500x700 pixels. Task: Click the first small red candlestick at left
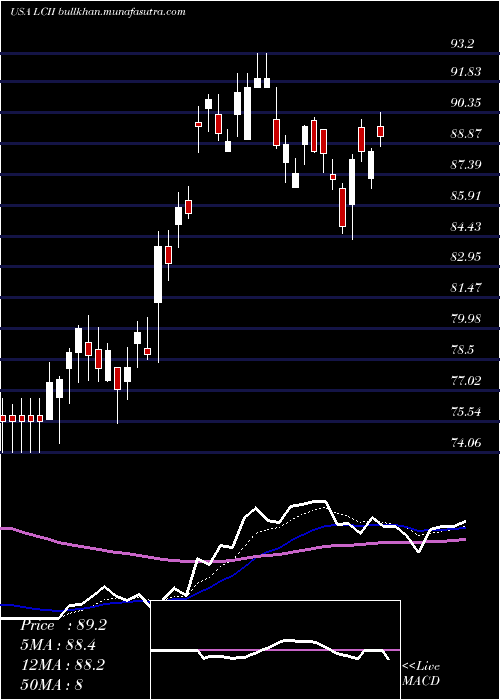click(x=2, y=418)
